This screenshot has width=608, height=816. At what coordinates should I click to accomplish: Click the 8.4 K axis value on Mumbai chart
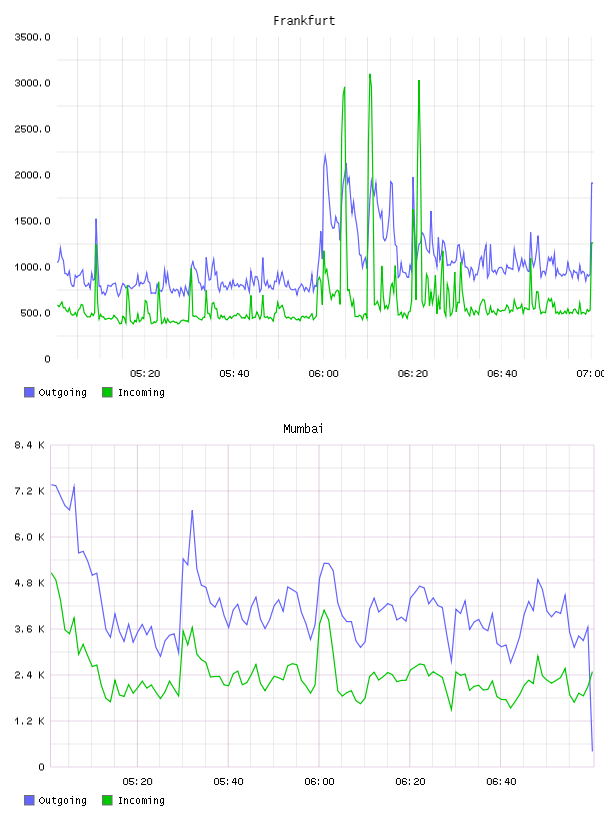[x=29, y=445]
